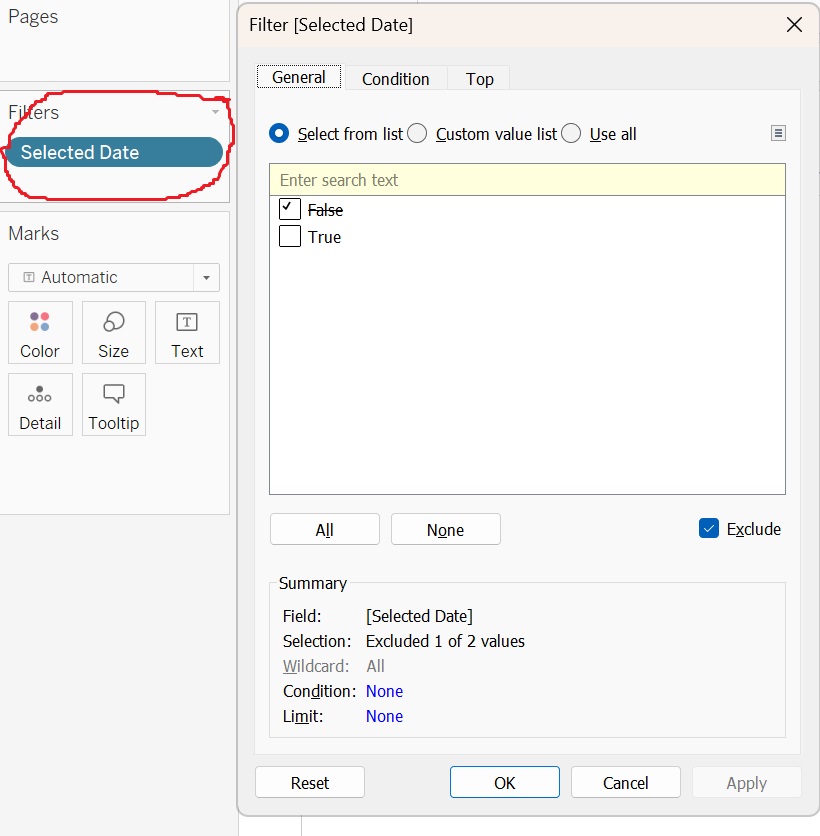This screenshot has width=820, height=836.
Task: Click the Enter search text field
Action: [x=527, y=180]
